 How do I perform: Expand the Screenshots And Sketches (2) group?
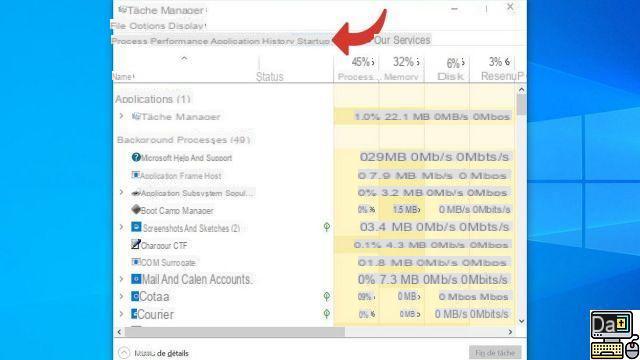click(121, 227)
